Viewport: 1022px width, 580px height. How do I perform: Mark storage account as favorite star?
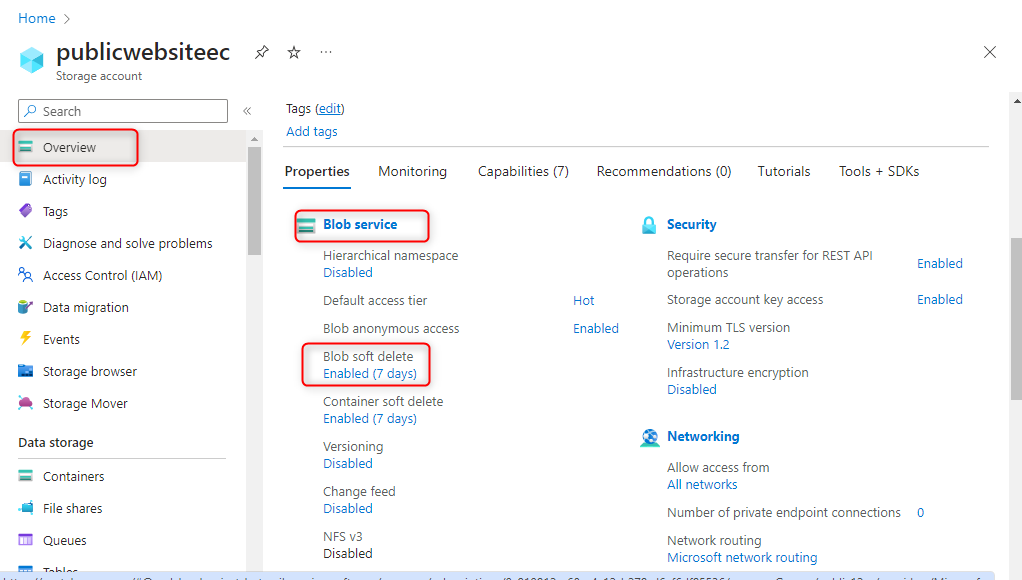tap(294, 52)
